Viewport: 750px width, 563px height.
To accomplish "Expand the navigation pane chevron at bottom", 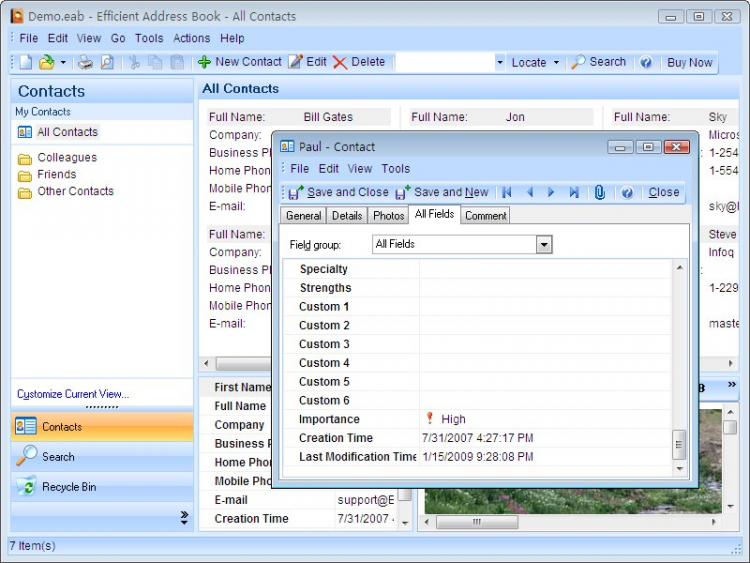I will 184,518.
